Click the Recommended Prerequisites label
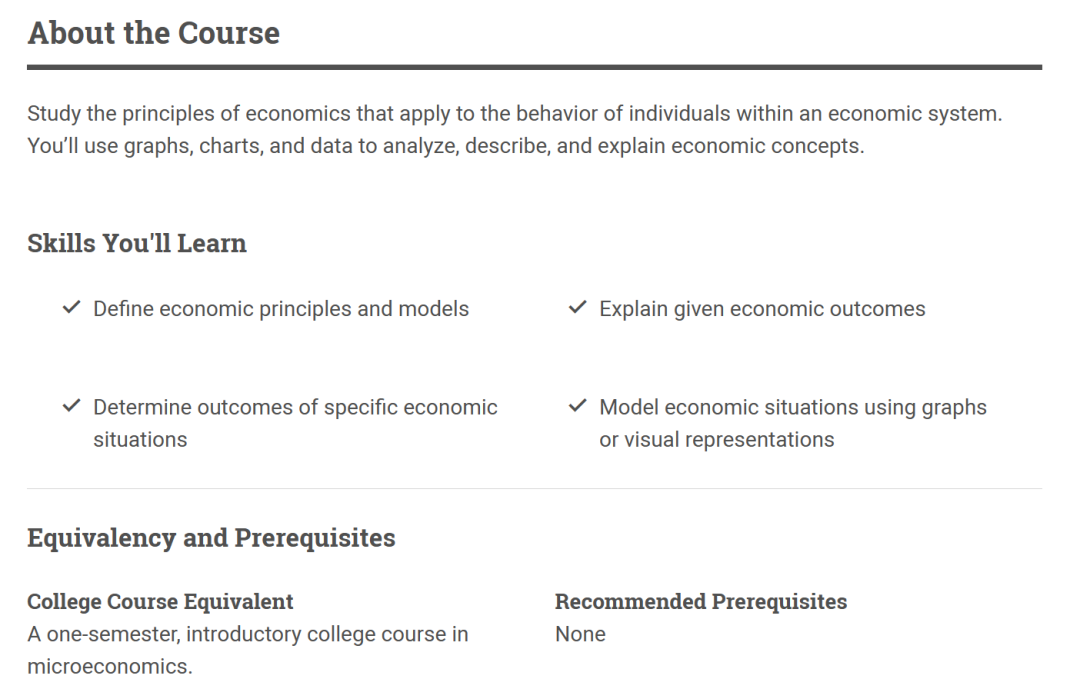This screenshot has width=1080, height=699. (701, 601)
